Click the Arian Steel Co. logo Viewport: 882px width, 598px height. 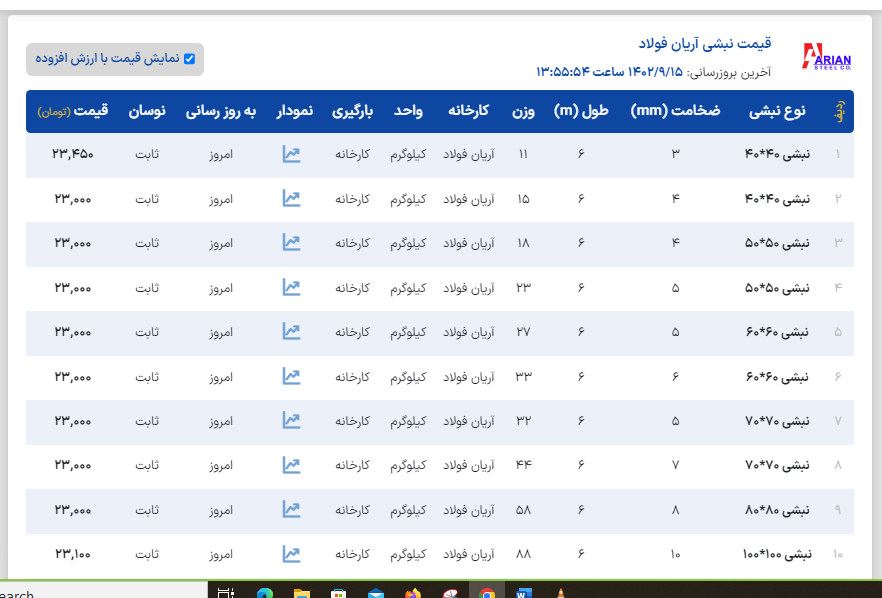click(x=826, y=58)
